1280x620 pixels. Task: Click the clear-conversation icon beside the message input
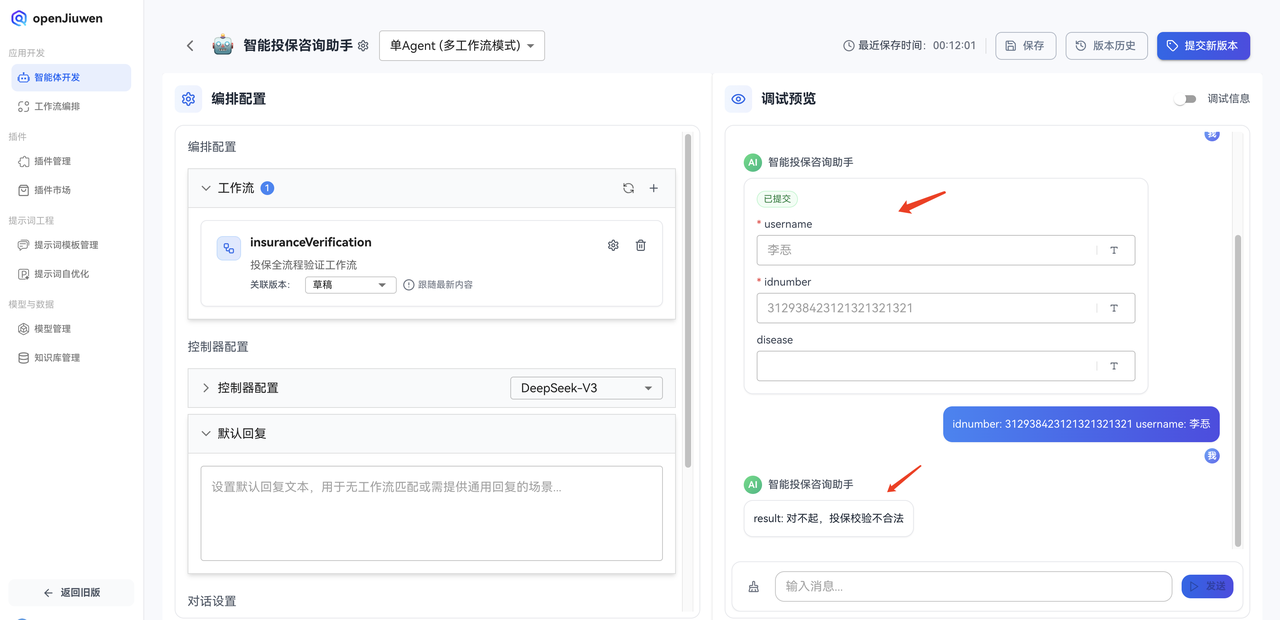click(x=753, y=586)
